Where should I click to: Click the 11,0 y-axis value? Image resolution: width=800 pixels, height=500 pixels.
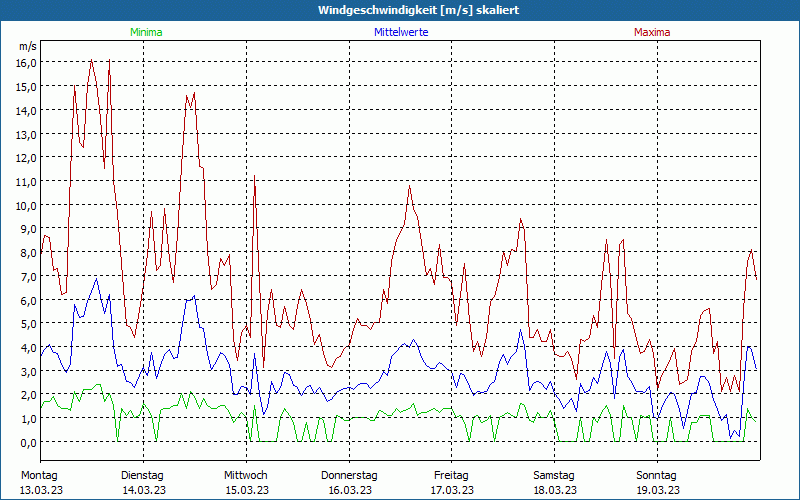28,182
